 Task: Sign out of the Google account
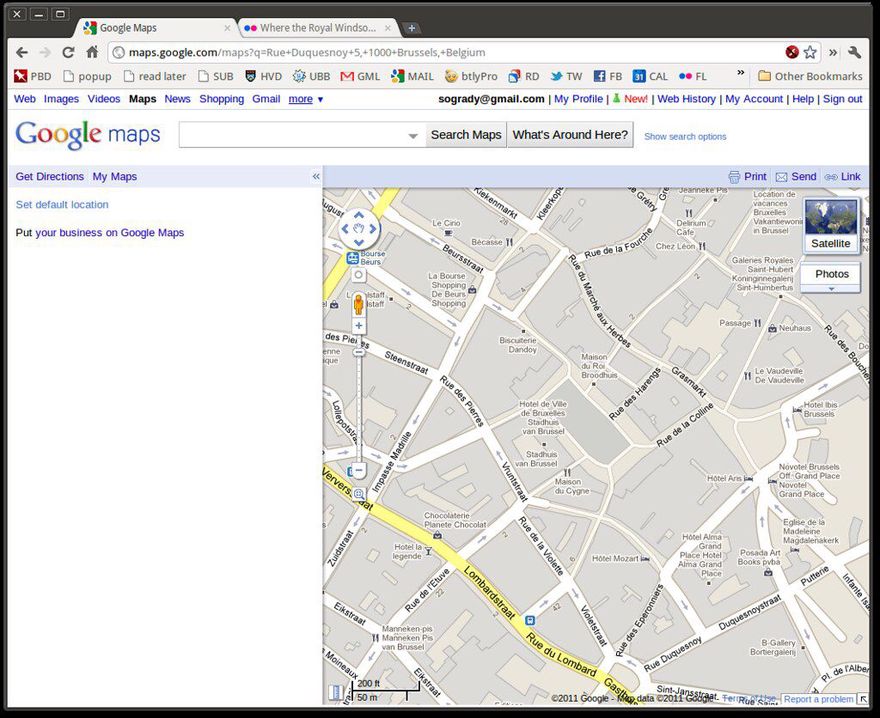(842, 99)
